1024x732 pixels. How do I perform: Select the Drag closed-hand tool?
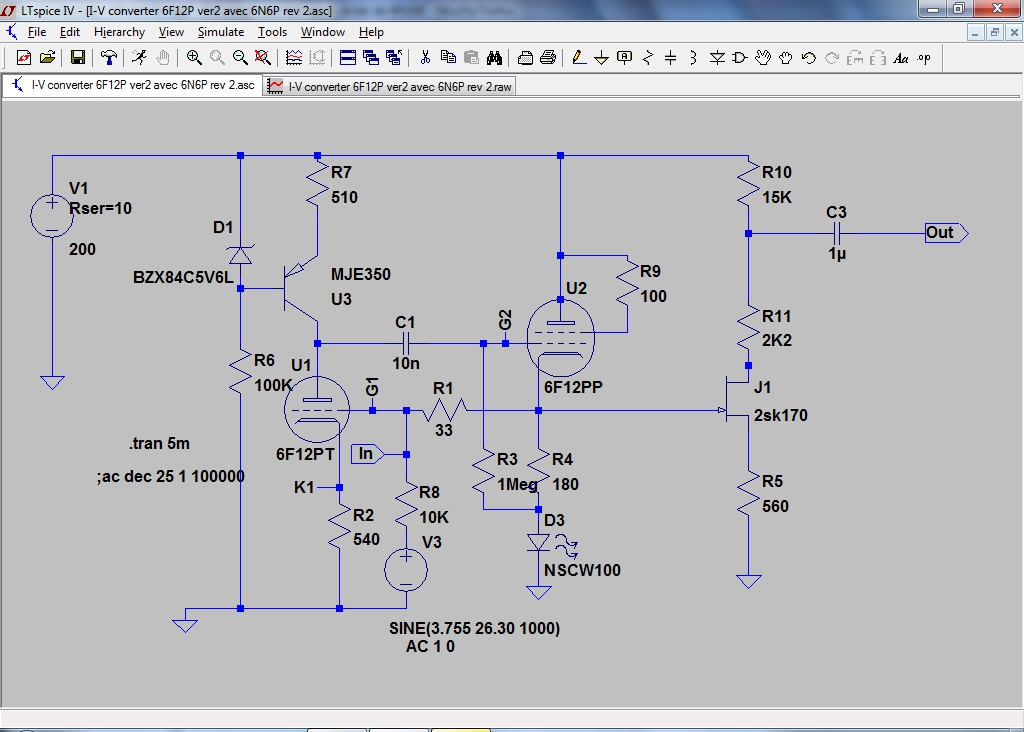[786, 58]
